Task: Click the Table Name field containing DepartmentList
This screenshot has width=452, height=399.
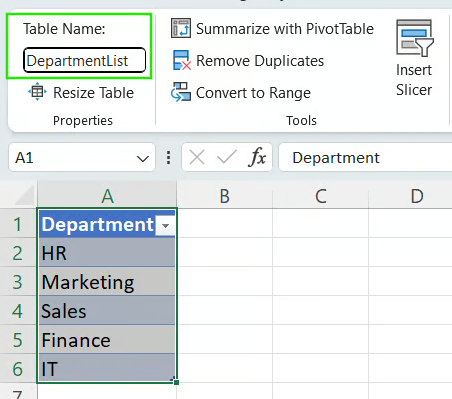Action: pos(84,60)
